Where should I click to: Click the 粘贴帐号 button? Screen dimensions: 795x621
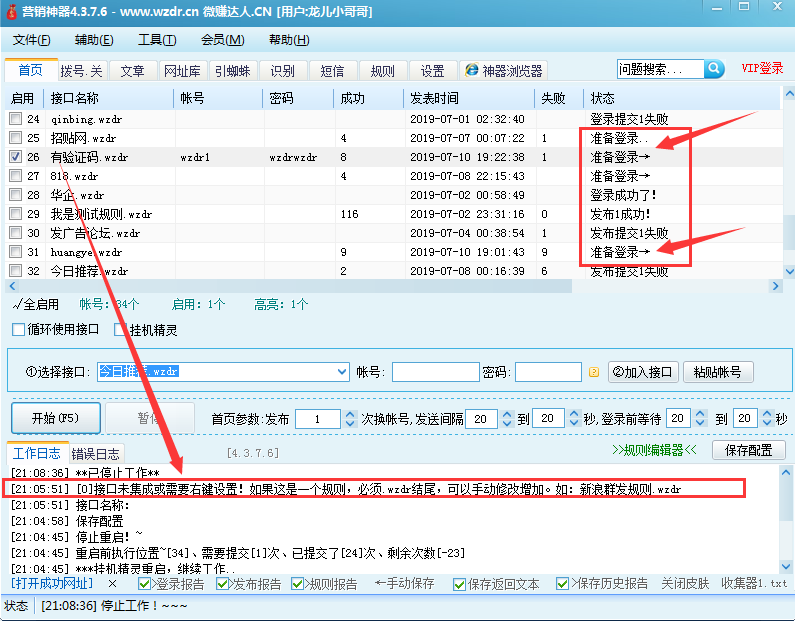click(x=718, y=372)
